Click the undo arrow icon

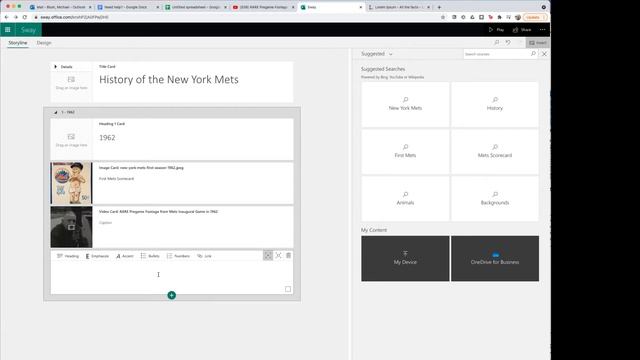pos(508,43)
